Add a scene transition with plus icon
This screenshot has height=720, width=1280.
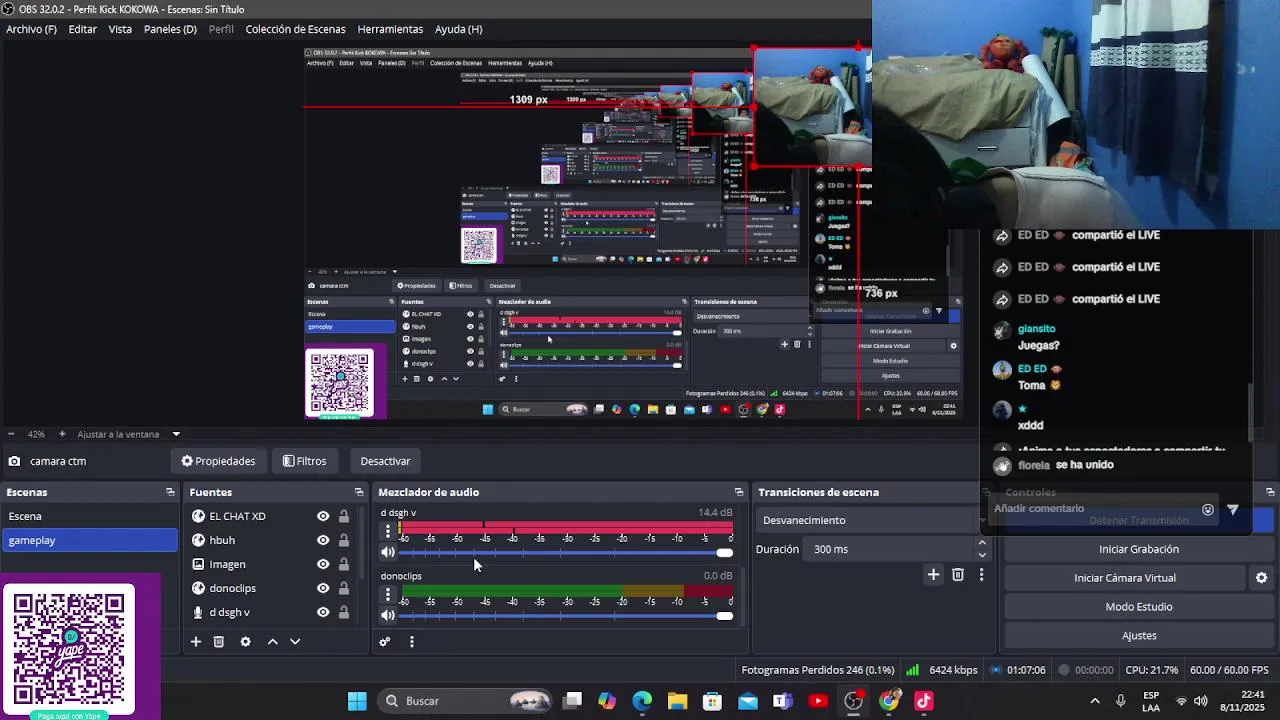[933, 574]
